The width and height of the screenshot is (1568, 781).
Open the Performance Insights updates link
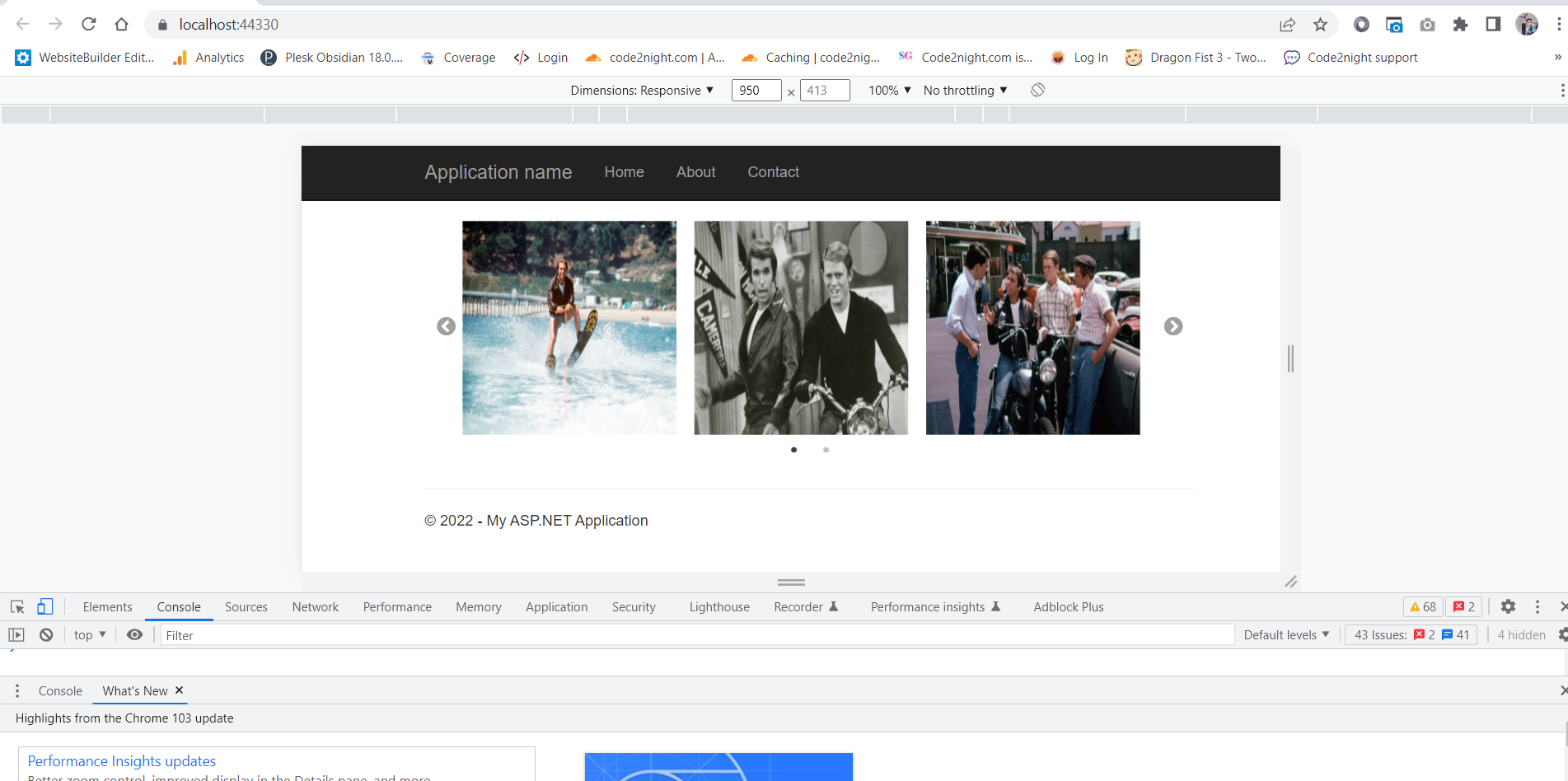tap(122, 761)
